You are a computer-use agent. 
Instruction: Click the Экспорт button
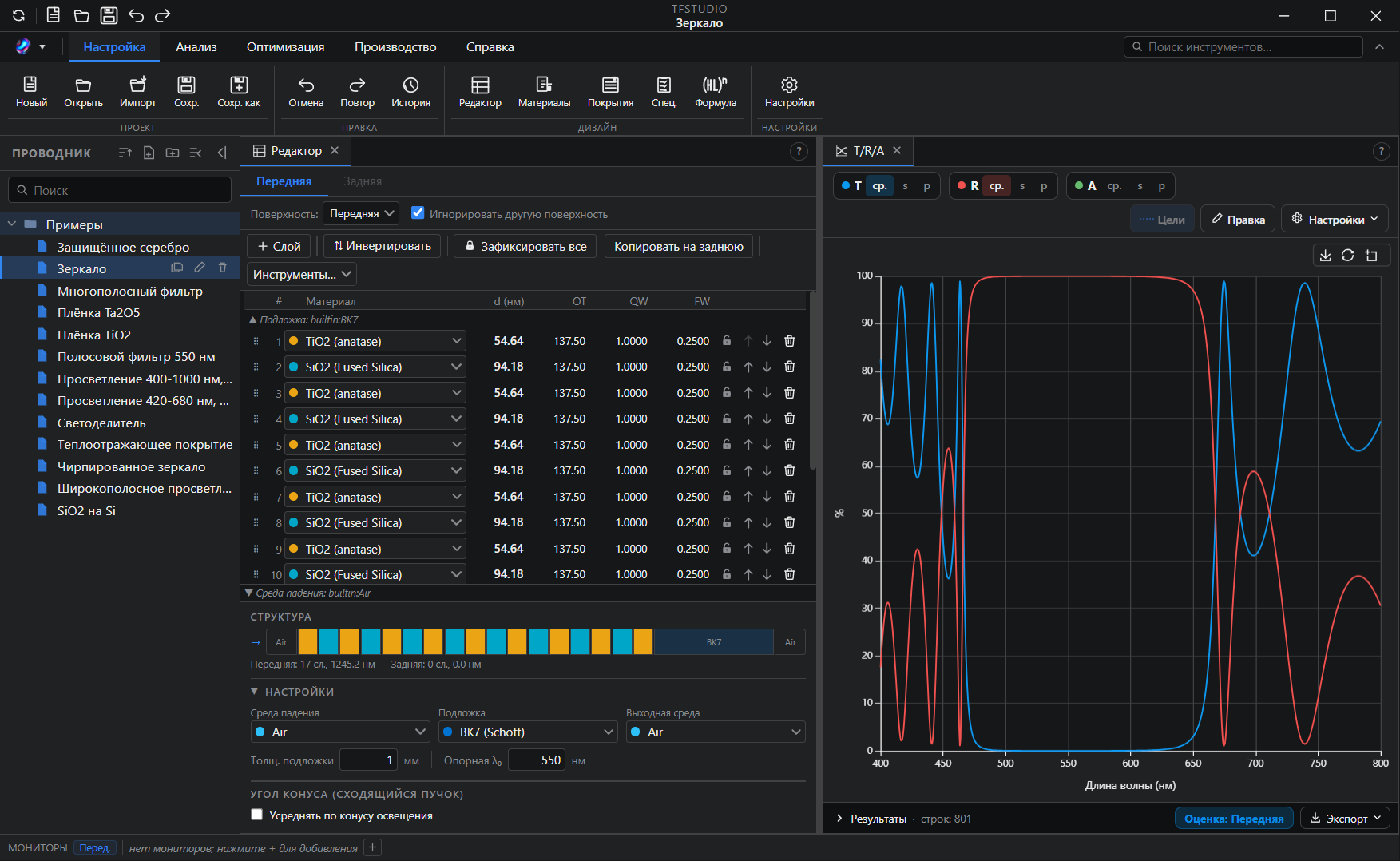point(1346,819)
